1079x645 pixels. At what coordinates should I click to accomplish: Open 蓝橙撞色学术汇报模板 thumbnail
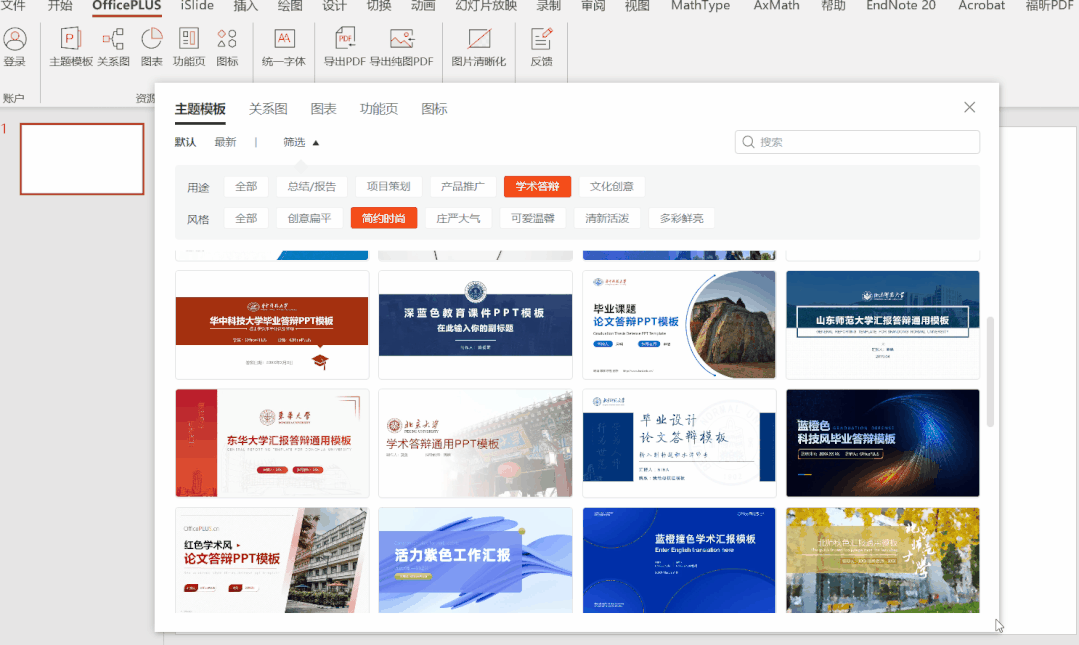[679, 560]
